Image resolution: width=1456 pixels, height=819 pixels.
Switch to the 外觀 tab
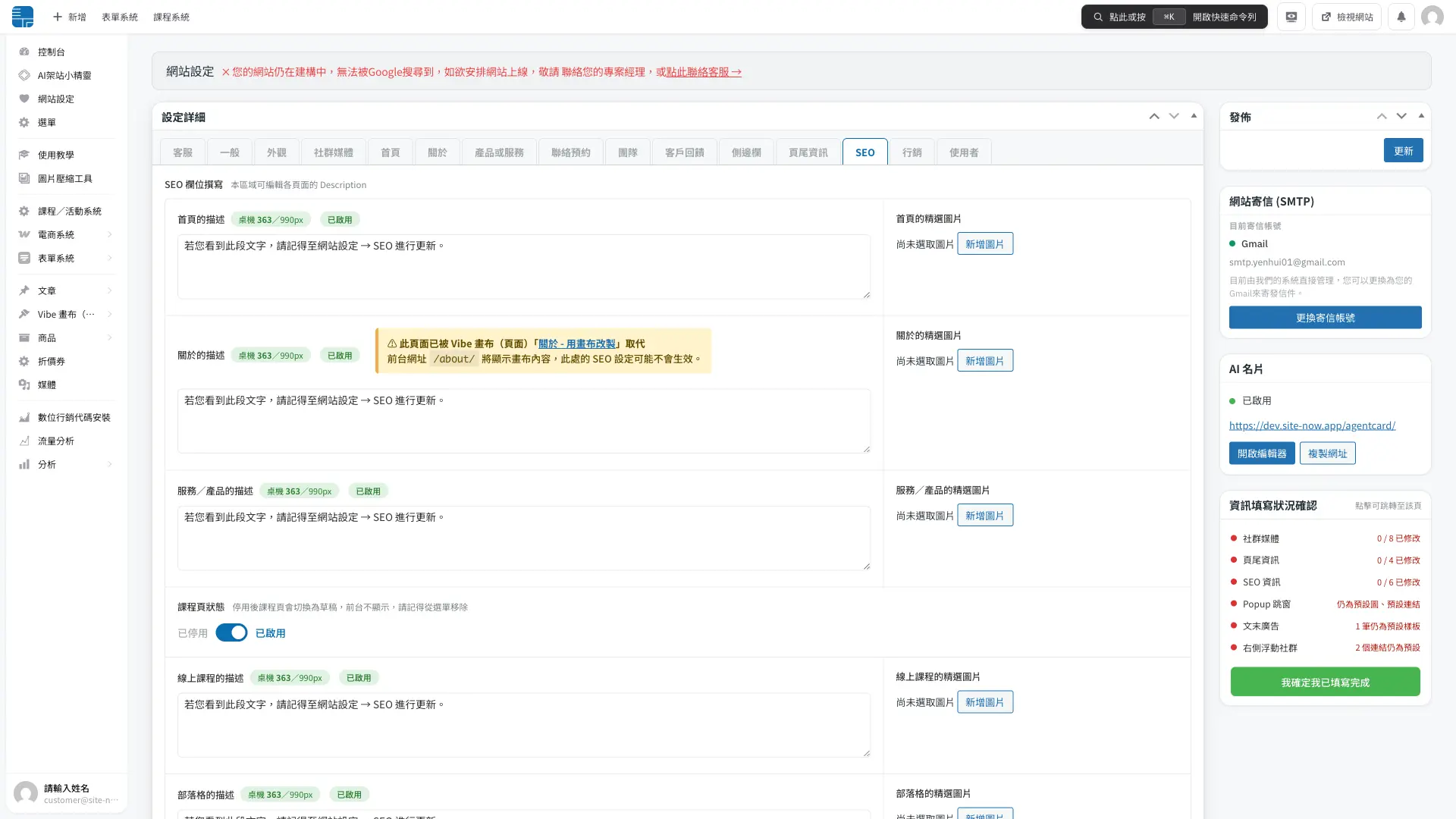tap(277, 152)
